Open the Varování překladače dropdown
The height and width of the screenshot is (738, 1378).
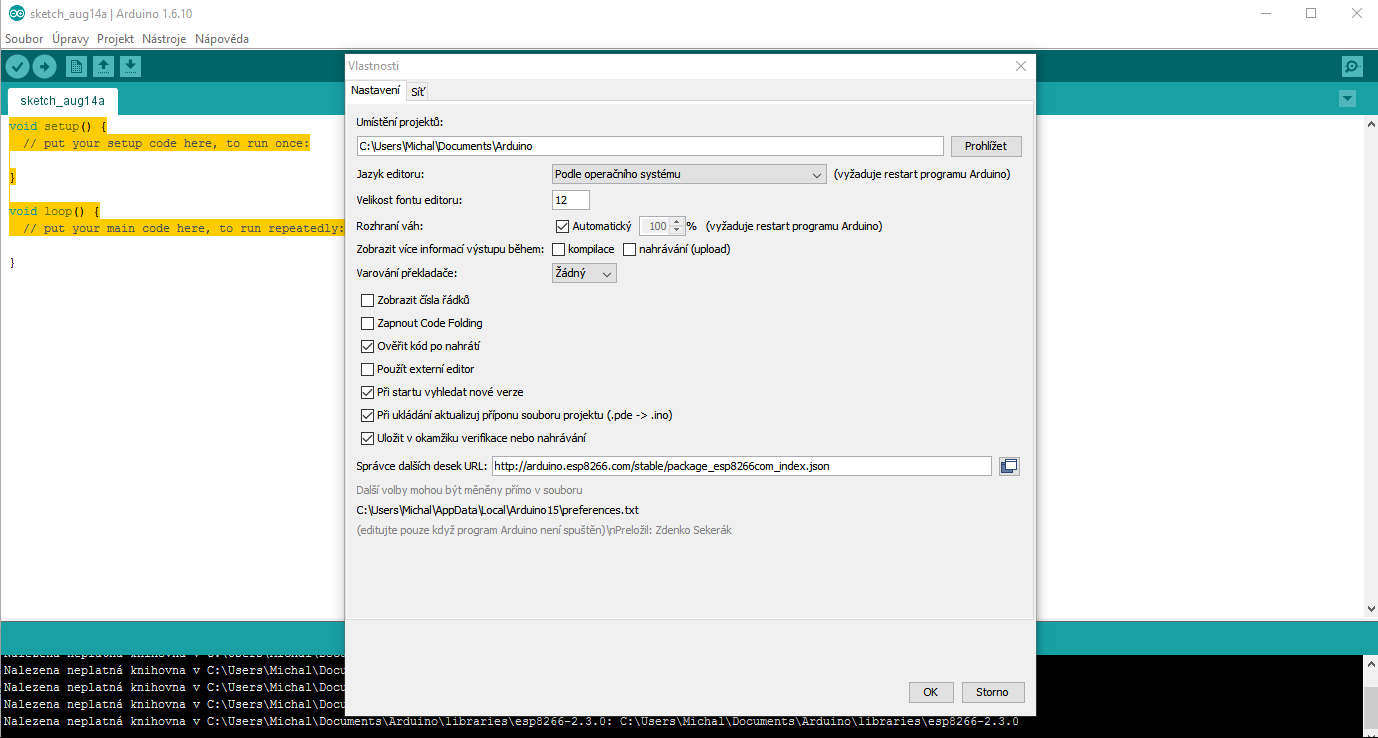coord(583,272)
